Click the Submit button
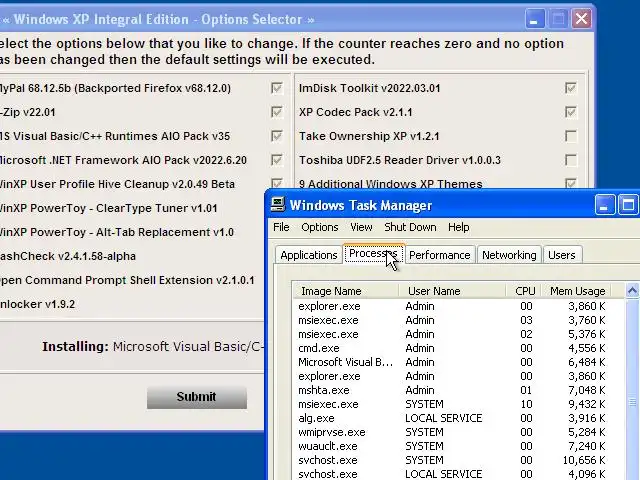640x480 pixels. (197, 397)
